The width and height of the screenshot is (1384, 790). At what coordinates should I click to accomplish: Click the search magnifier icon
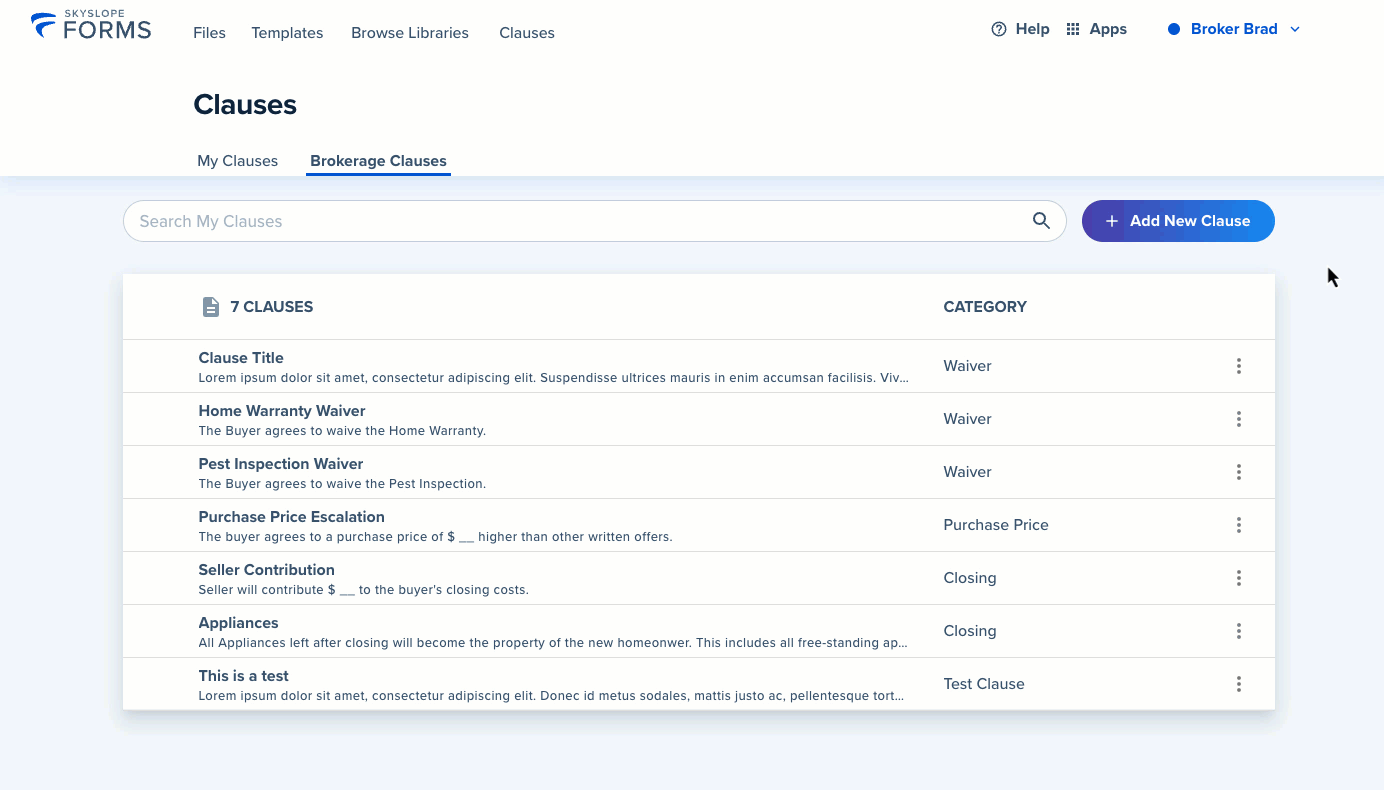(1041, 221)
